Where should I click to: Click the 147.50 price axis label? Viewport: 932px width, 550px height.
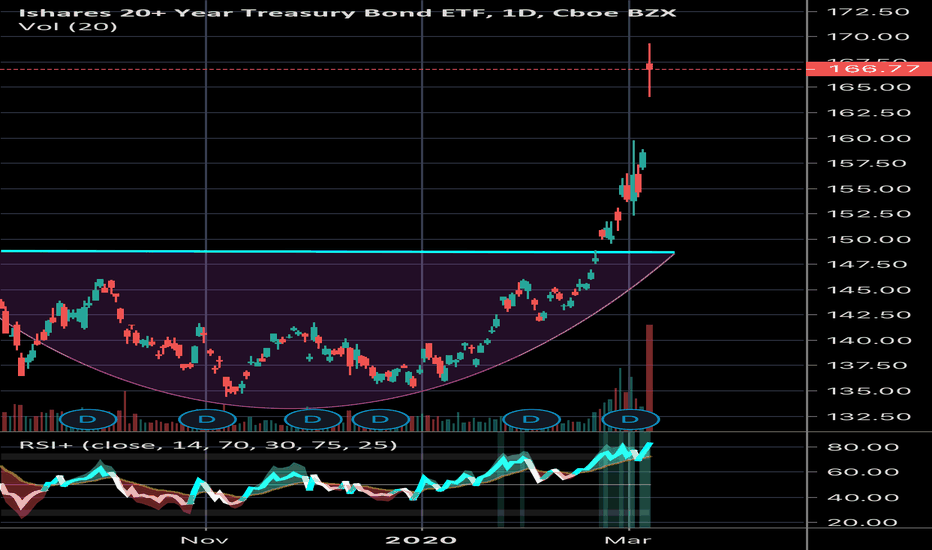point(867,265)
